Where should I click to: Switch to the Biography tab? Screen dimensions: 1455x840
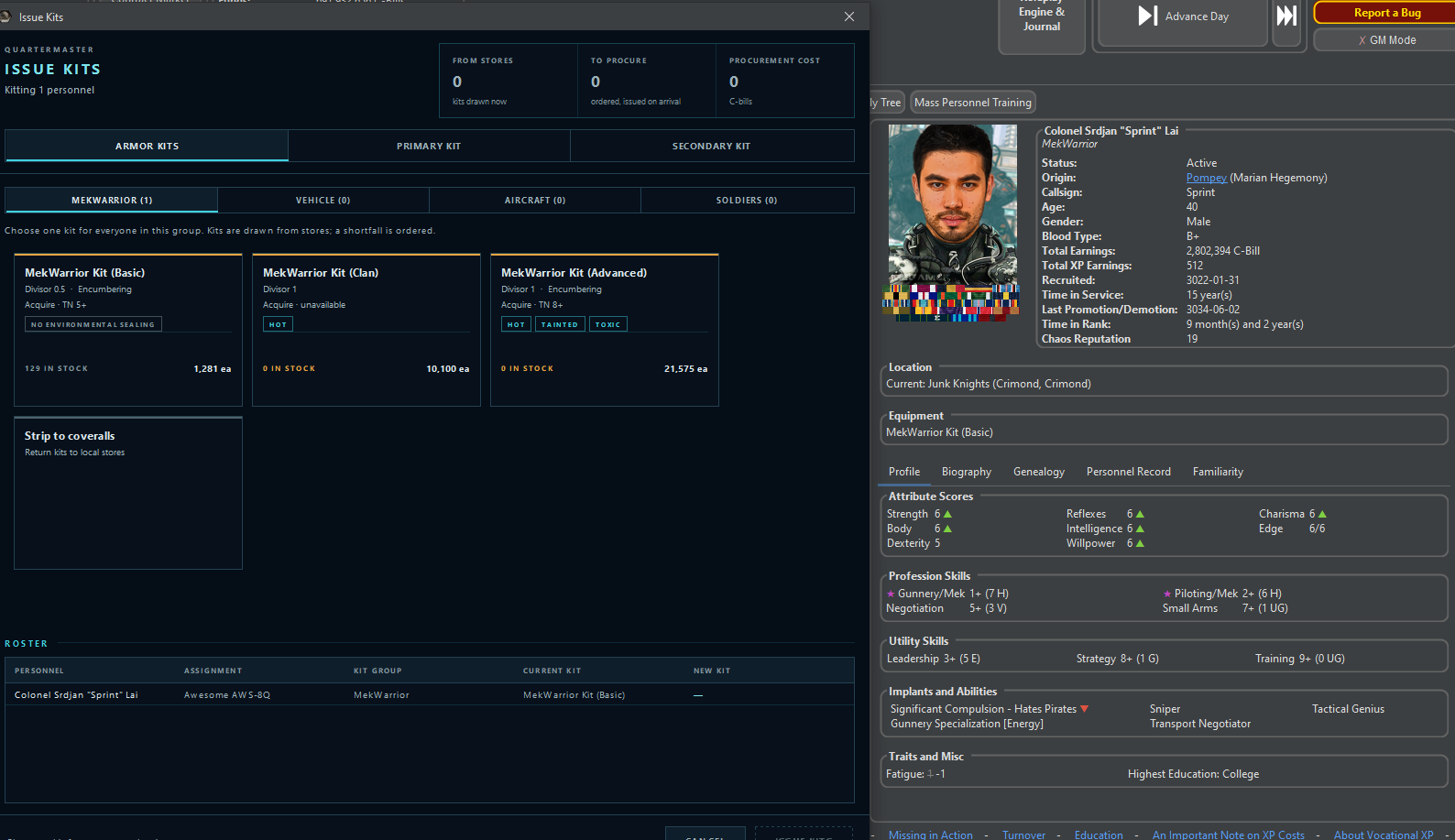pos(967,472)
